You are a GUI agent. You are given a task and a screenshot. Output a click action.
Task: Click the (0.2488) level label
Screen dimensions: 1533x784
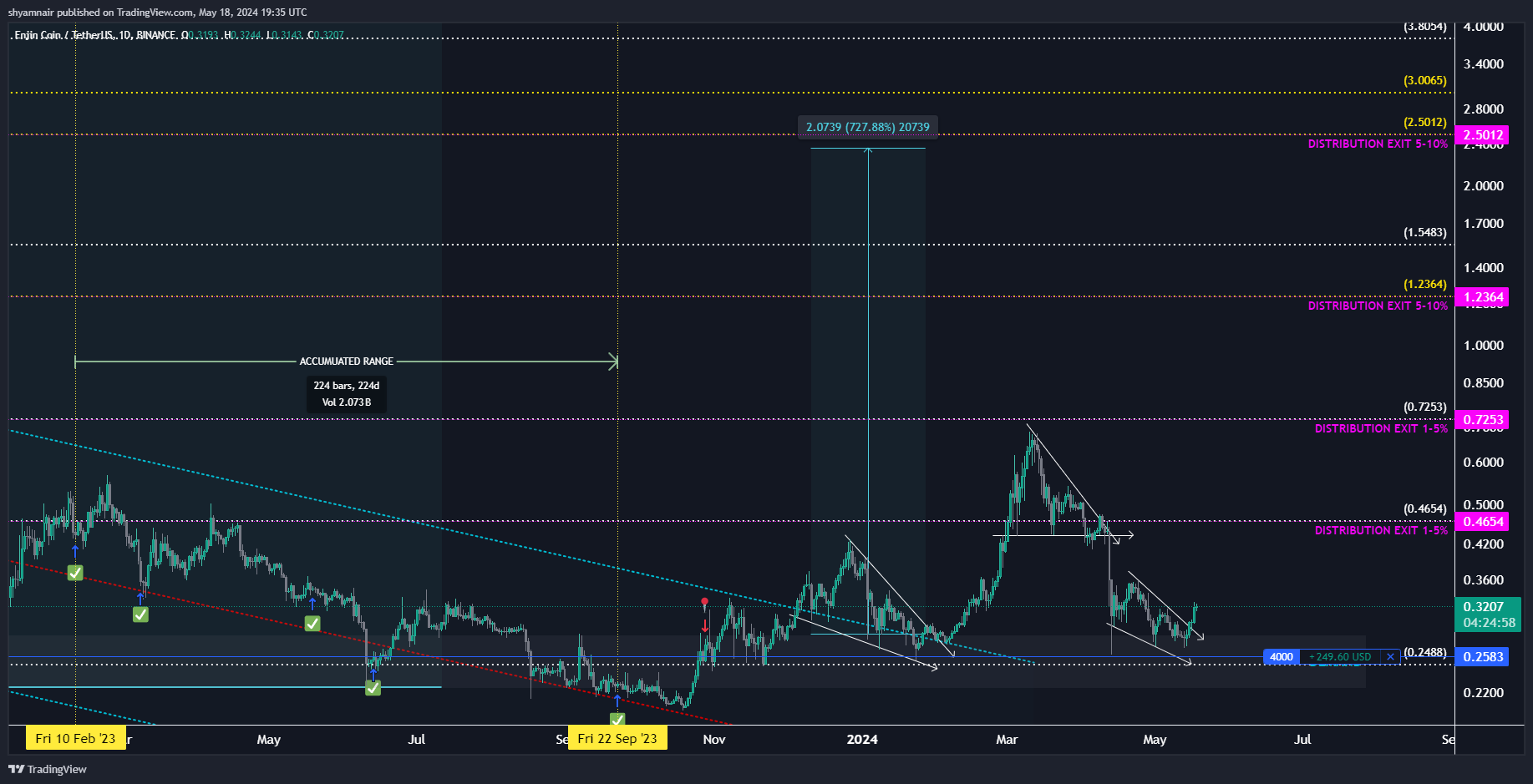(x=1424, y=652)
